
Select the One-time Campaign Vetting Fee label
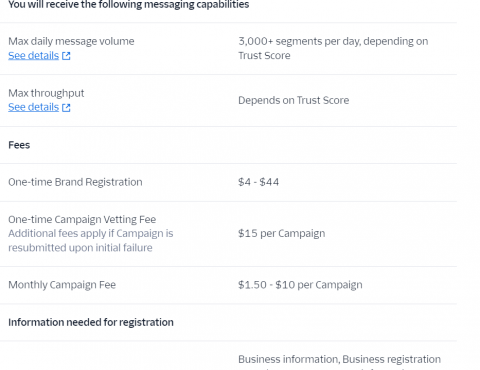click(82, 219)
